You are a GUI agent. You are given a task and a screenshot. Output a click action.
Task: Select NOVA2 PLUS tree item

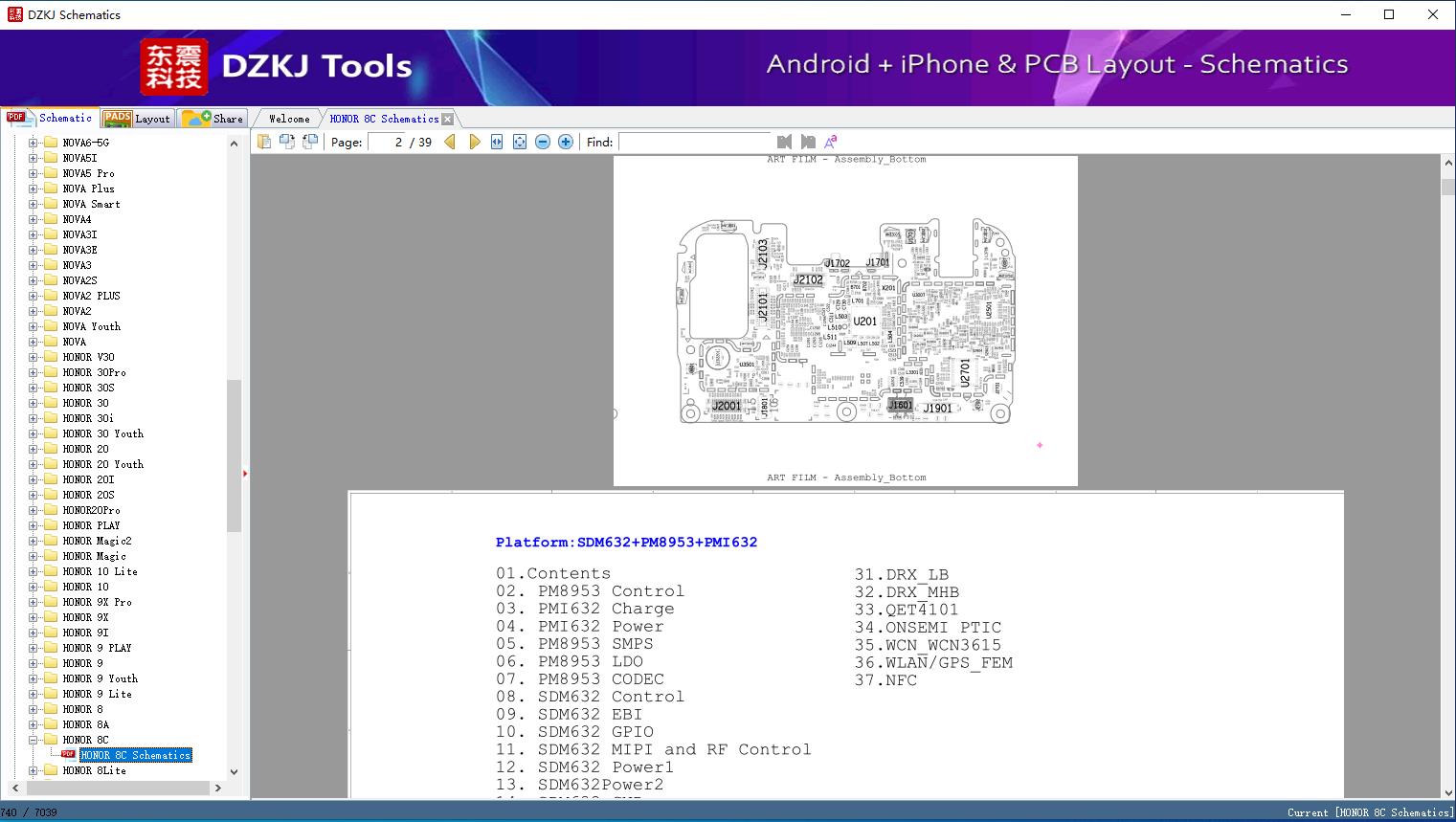click(91, 296)
